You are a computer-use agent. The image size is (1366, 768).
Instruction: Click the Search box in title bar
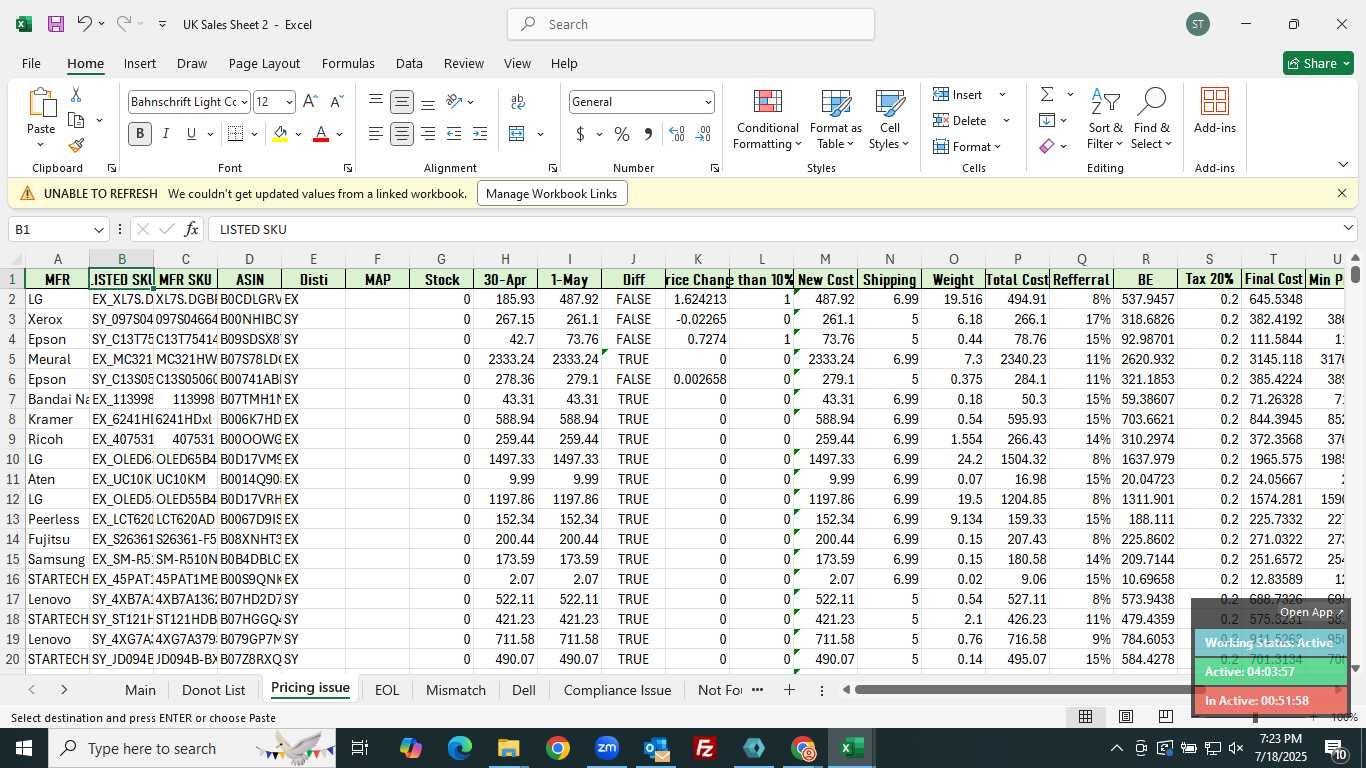pyautogui.click(x=691, y=24)
